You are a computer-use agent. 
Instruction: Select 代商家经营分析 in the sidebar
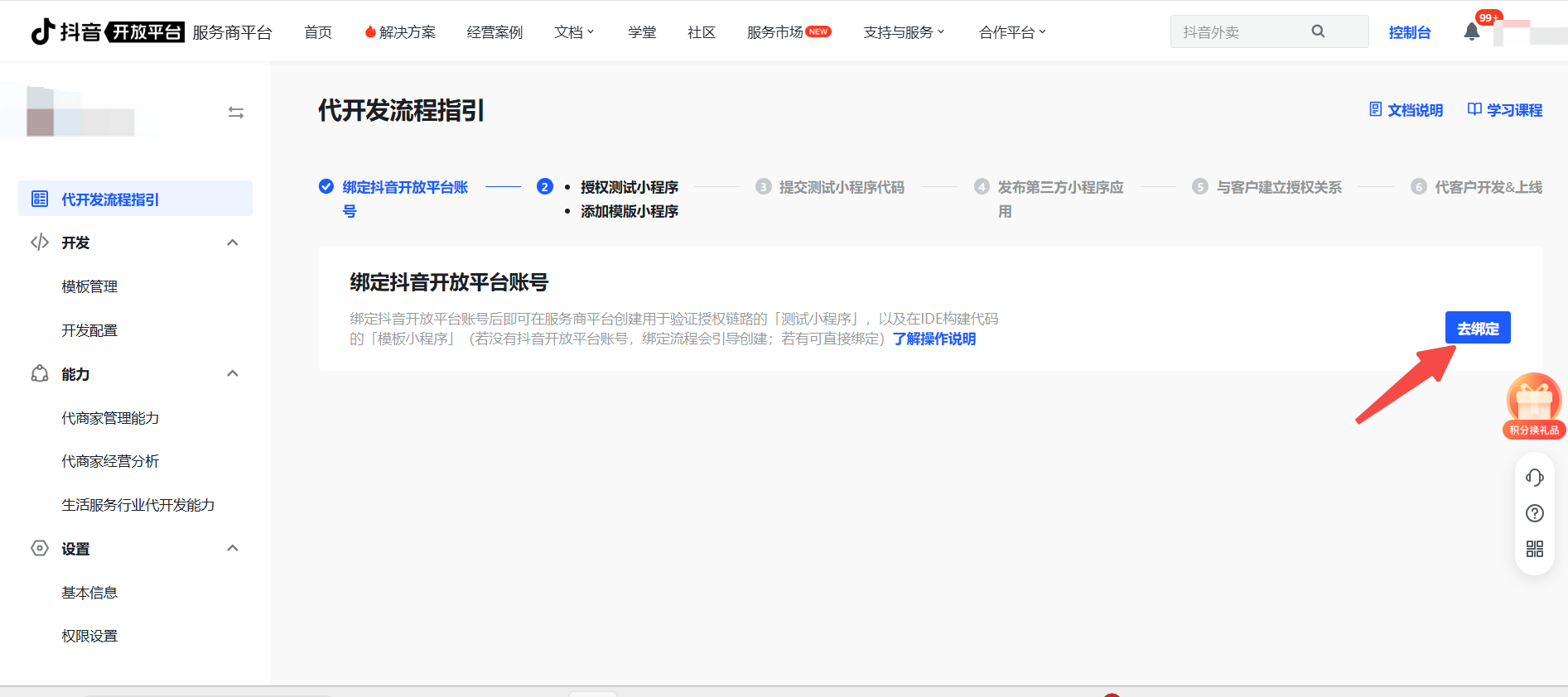point(110,461)
